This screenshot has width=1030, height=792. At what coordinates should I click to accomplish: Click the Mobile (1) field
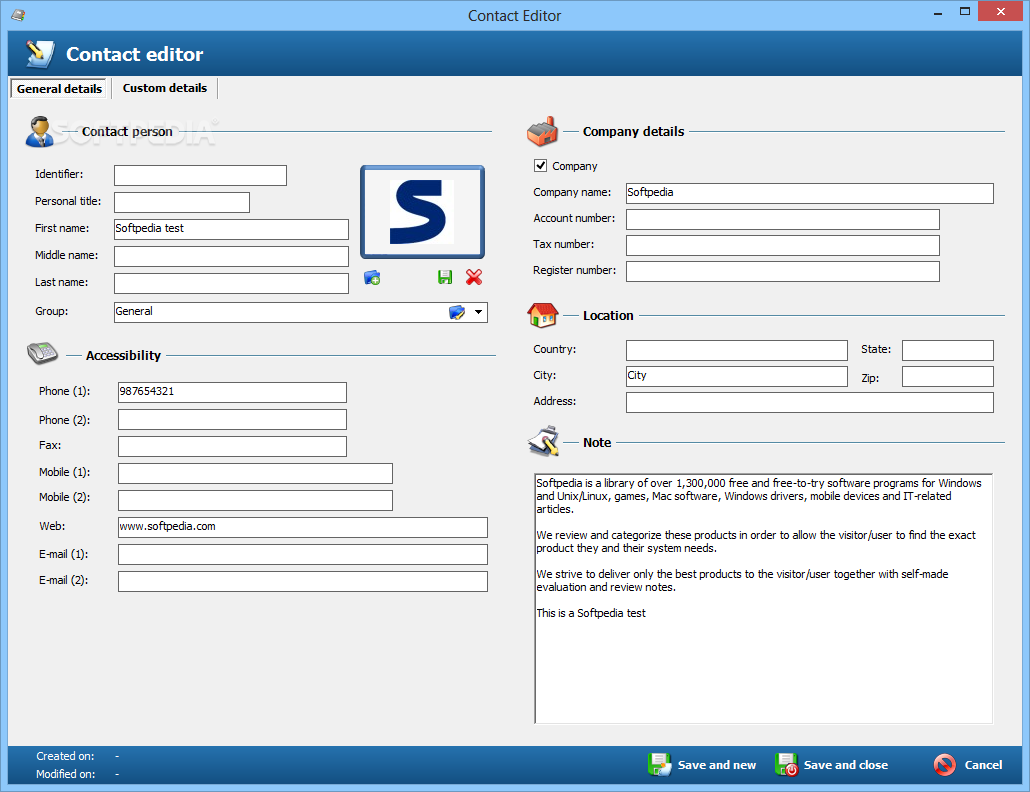256,473
